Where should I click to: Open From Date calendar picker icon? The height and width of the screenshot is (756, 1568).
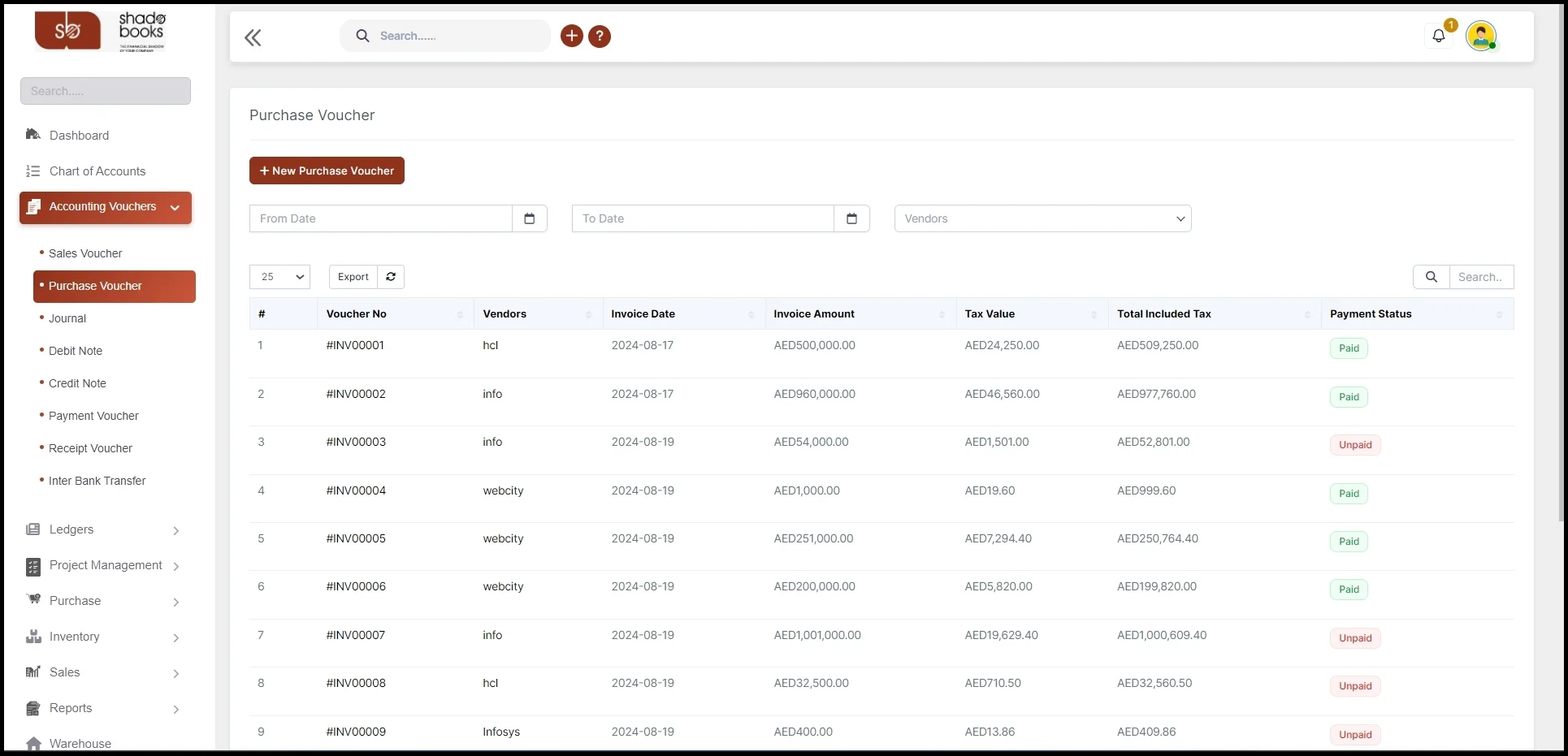[x=530, y=218]
